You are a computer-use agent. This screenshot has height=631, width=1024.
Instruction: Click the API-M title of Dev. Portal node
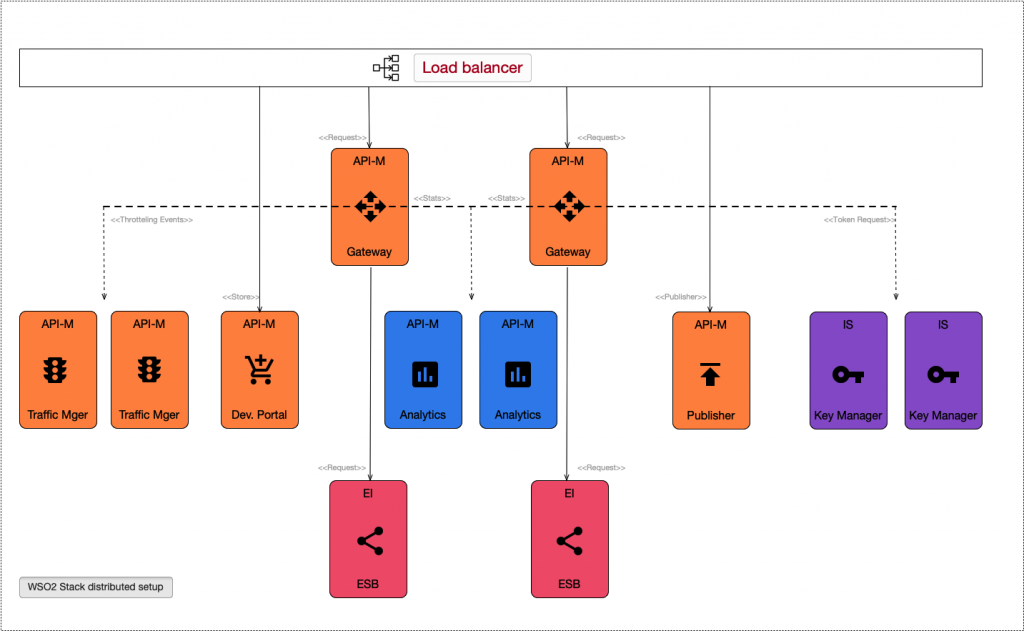coord(259,324)
